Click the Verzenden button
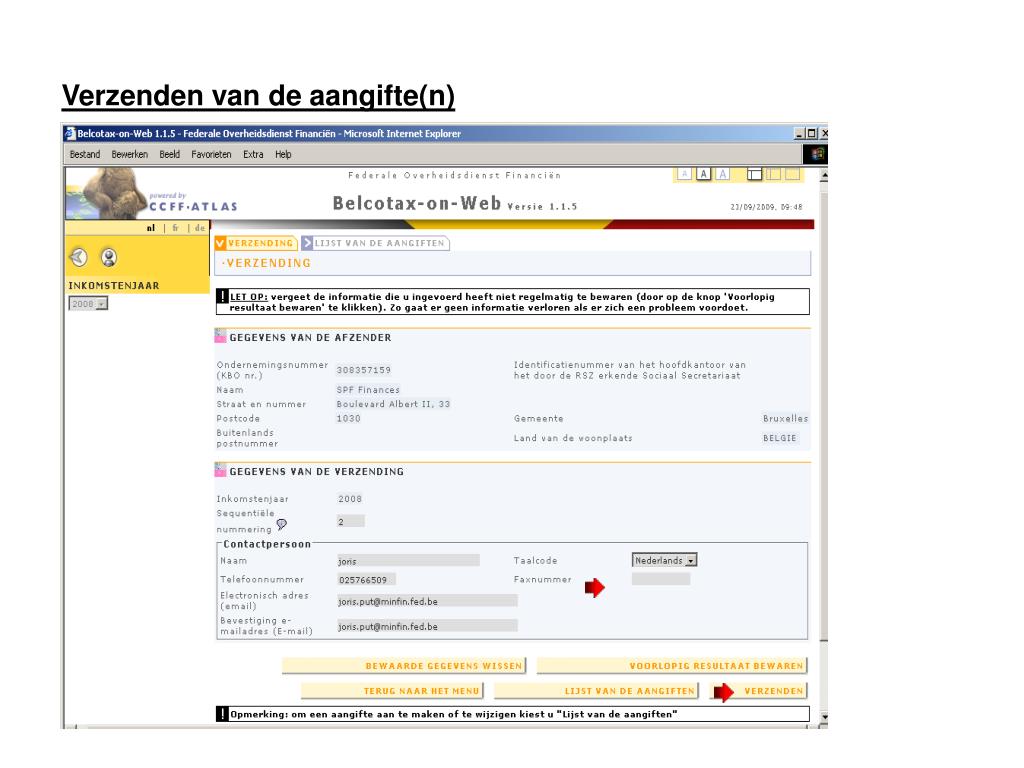 click(758, 690)
